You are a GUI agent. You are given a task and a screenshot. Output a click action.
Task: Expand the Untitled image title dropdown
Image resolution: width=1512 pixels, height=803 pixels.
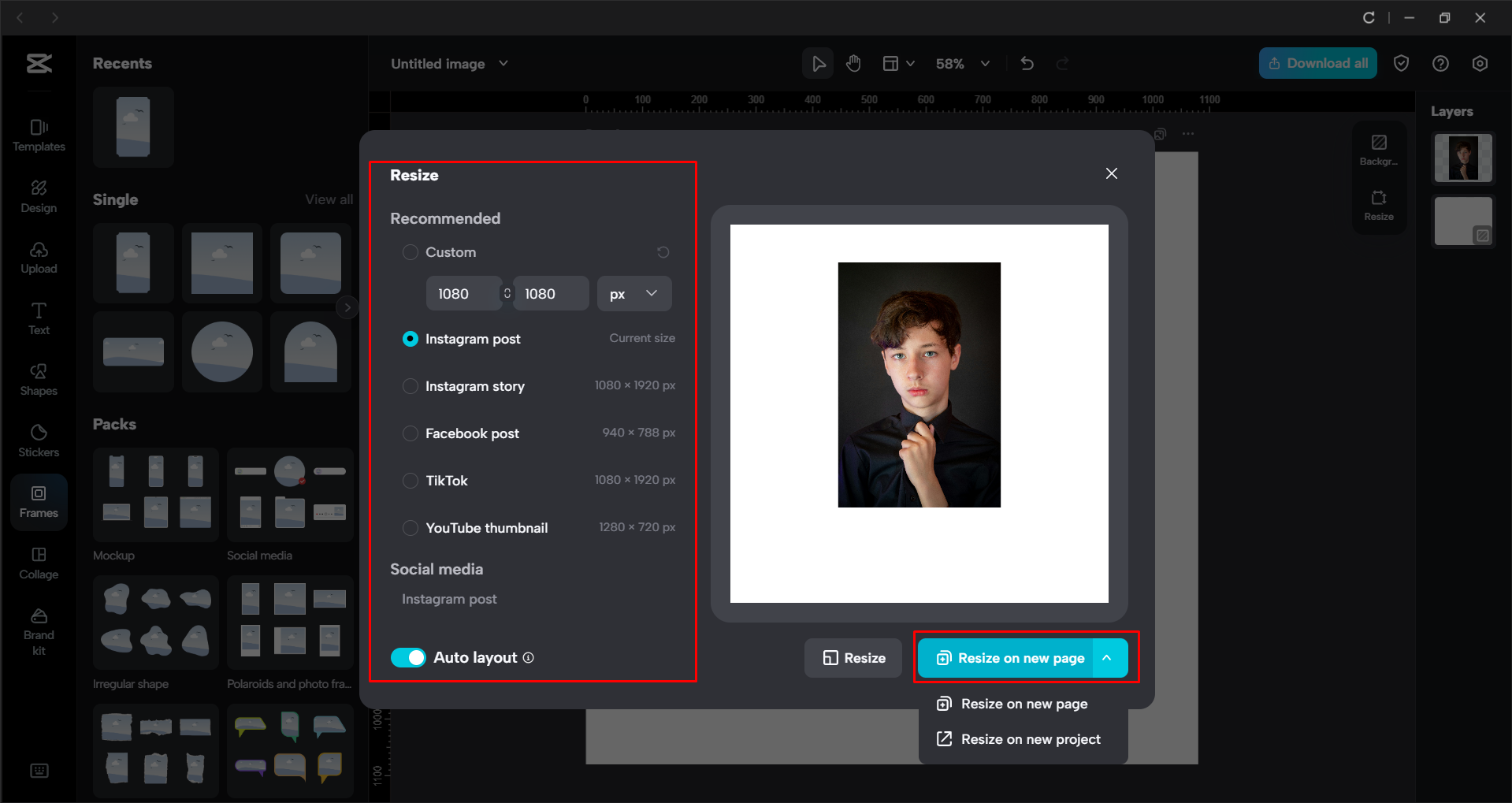(505, 63)
